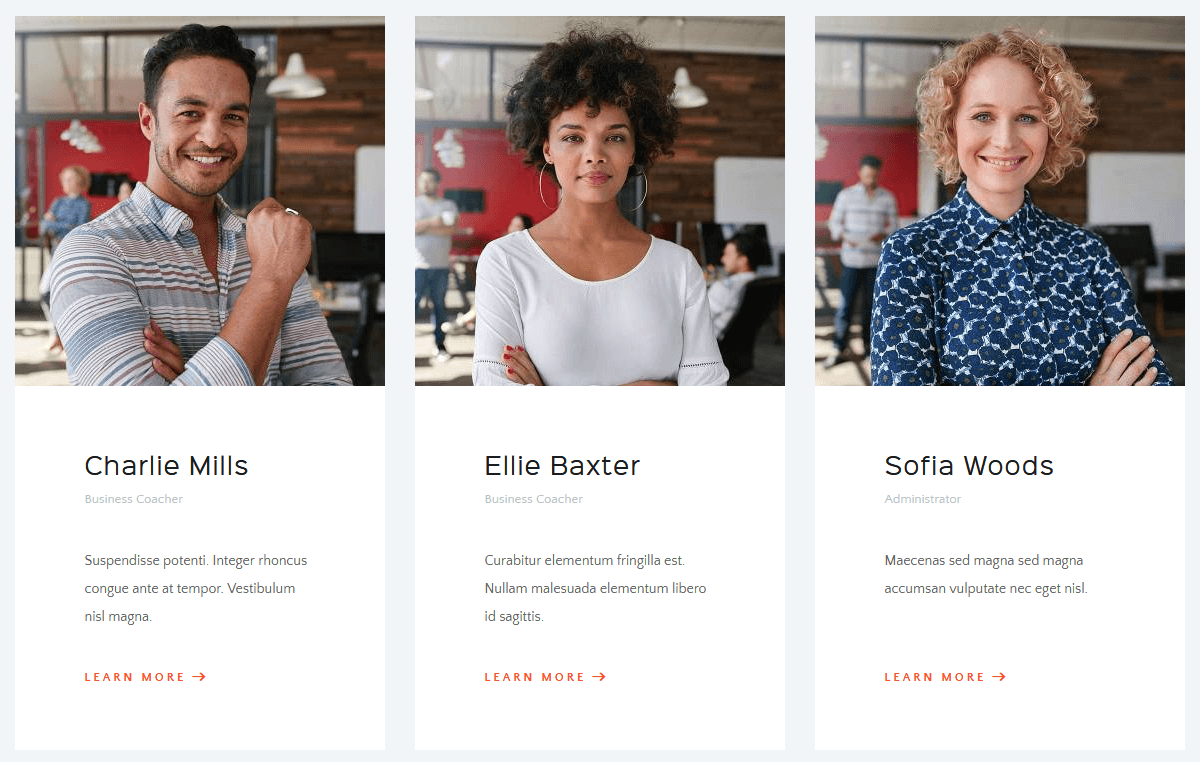The height and width of the screenshot is (762, 1200).
Task: Open Charlie Mills's profile photo
Action: (x=200, y=201)
